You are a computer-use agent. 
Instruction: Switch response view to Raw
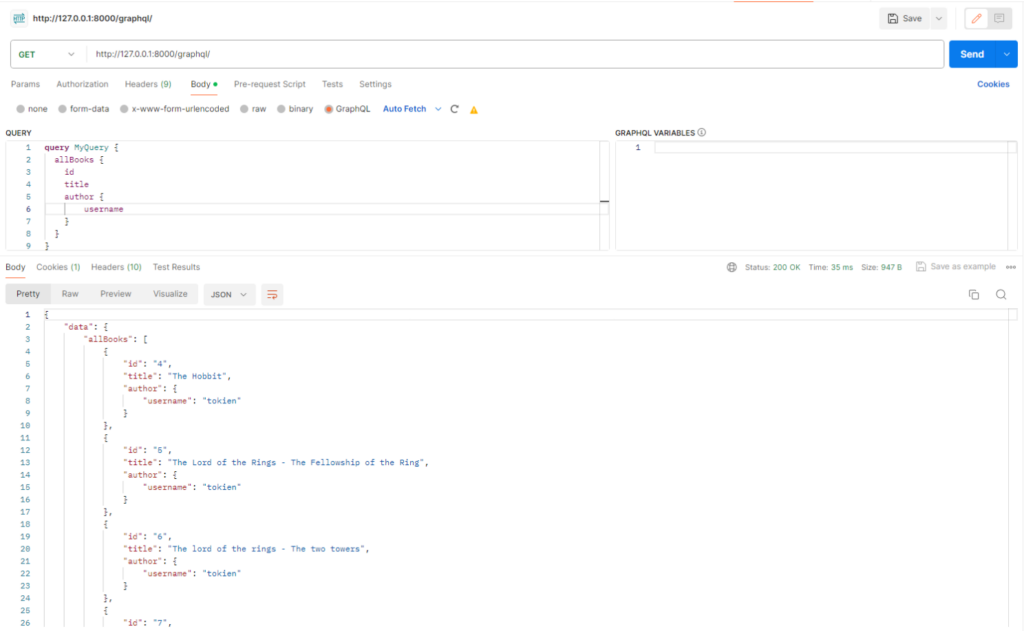(70, 294)
